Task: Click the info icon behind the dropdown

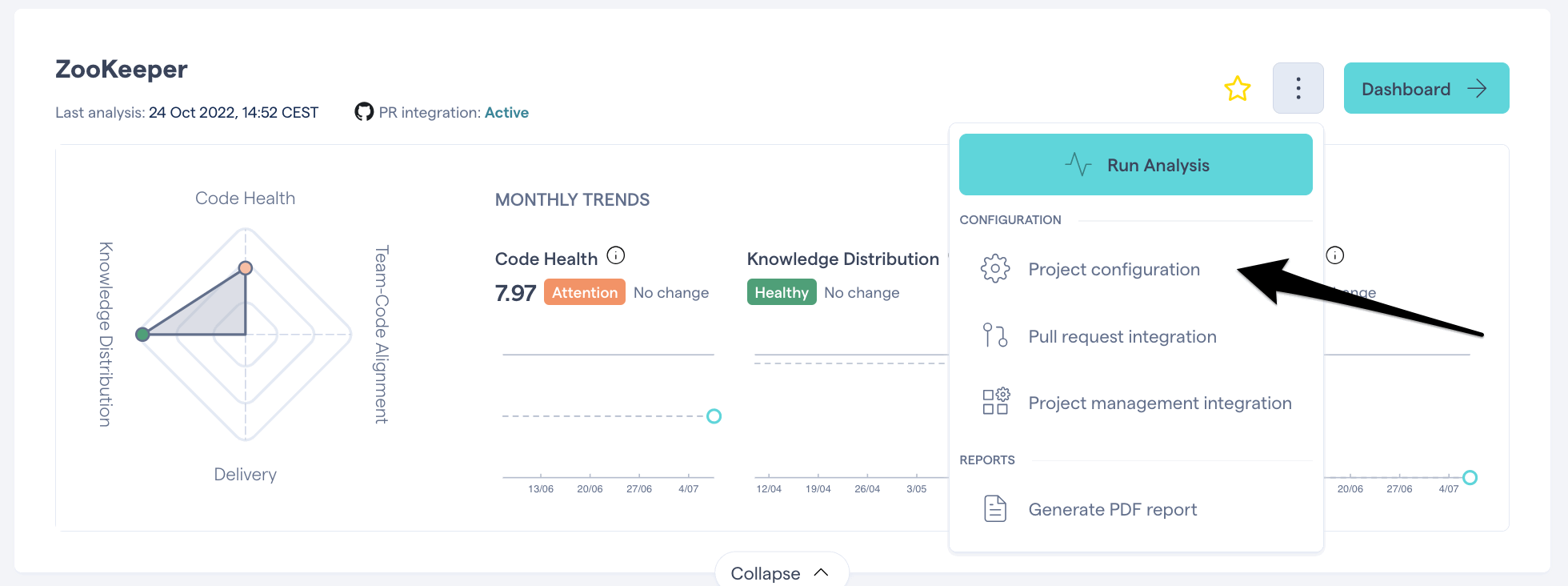Action: coord(1334,255)
